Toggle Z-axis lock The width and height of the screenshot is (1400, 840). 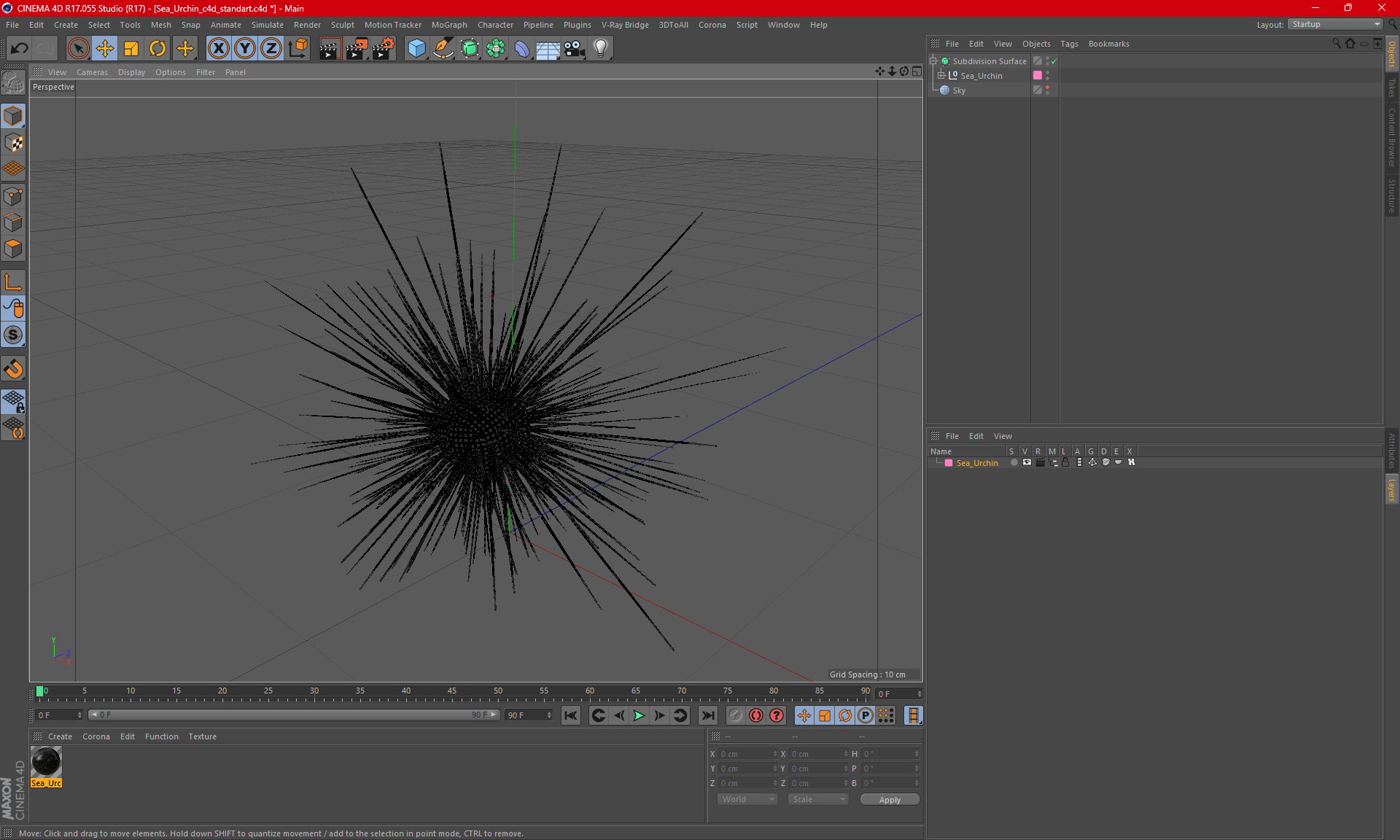point(271,48)
